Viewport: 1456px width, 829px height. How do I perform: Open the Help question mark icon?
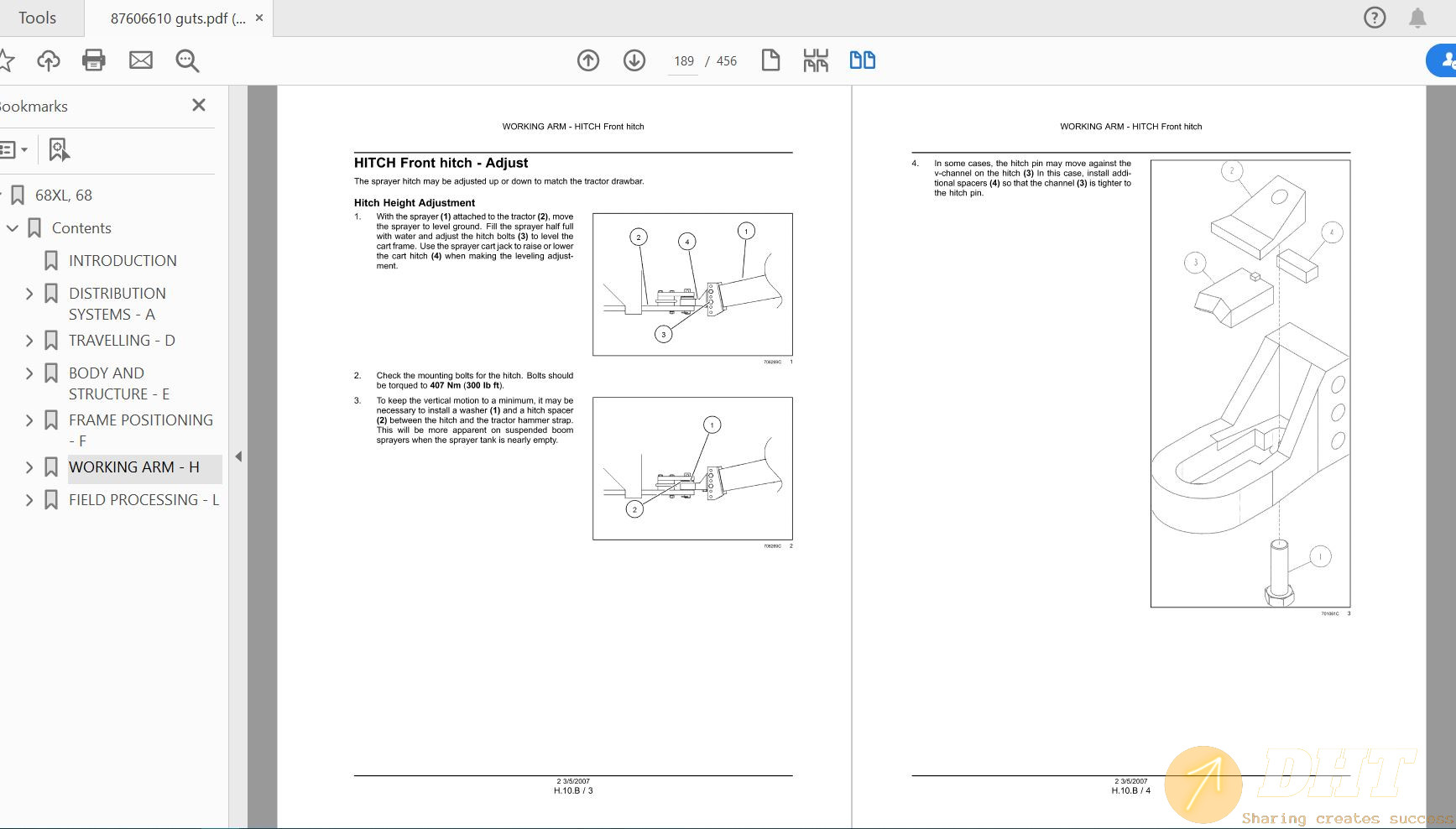(1375, 18)
